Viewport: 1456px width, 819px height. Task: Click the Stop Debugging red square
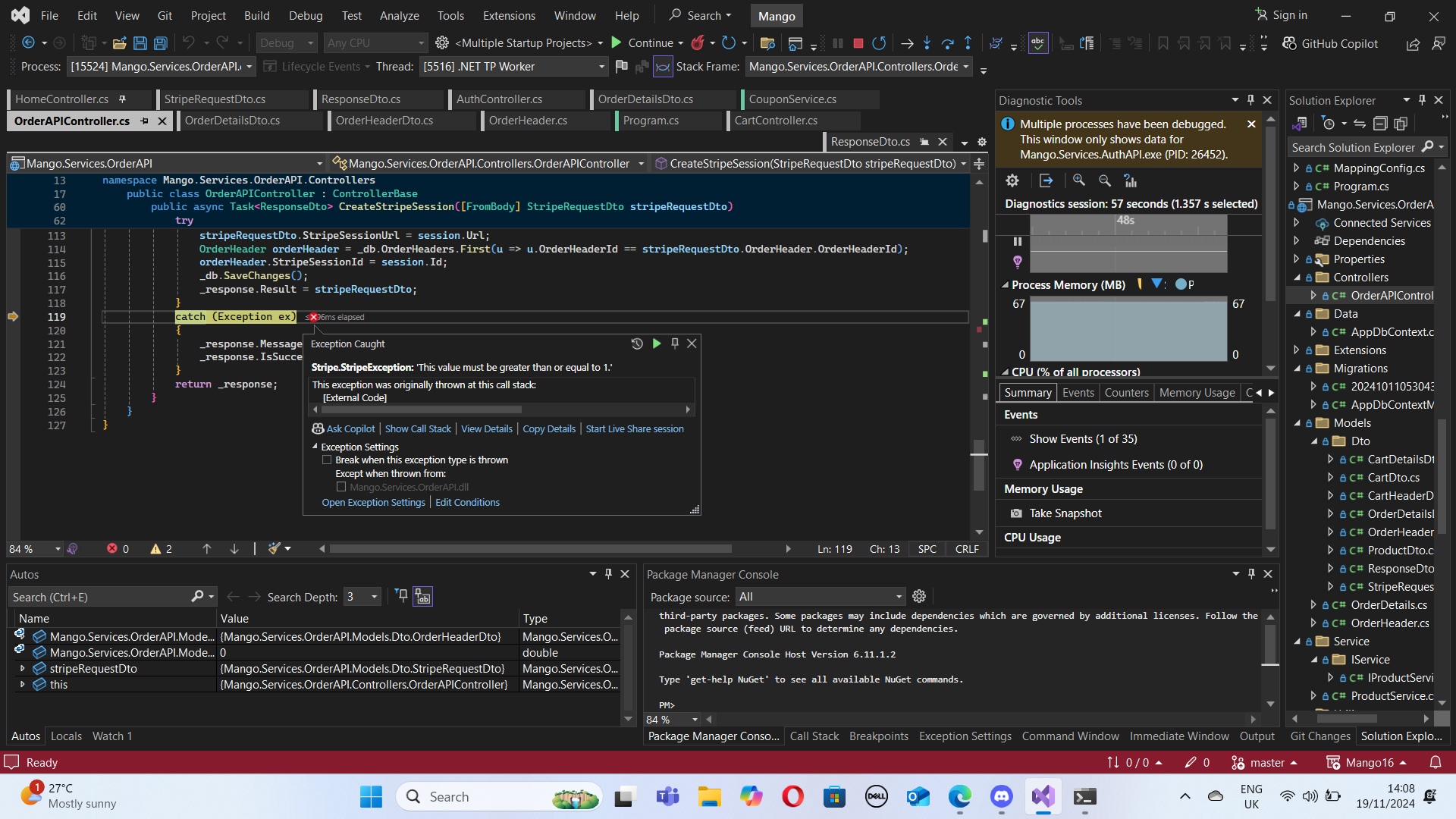click(858, 43)
